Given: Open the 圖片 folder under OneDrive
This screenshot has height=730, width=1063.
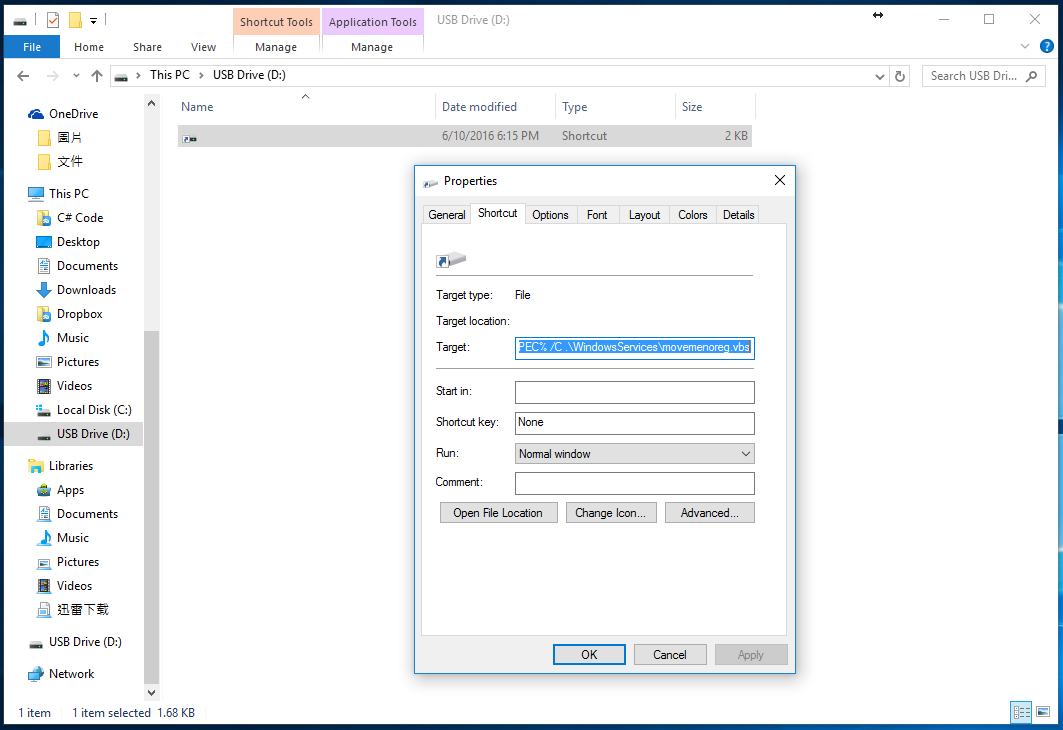Looking at the screenshot, I should click(x=69, y=138).
